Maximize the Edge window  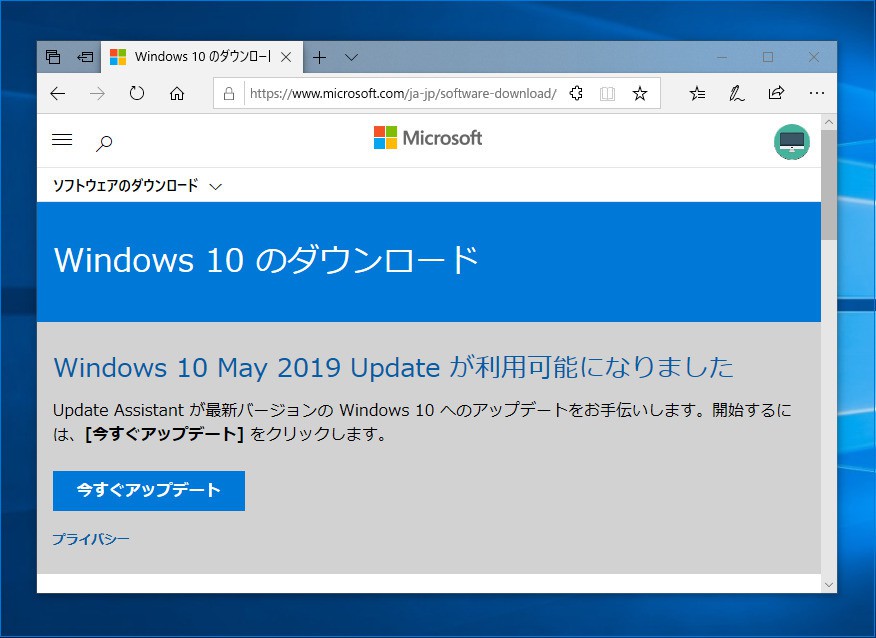pyautogui.click(x=768, y=57)
